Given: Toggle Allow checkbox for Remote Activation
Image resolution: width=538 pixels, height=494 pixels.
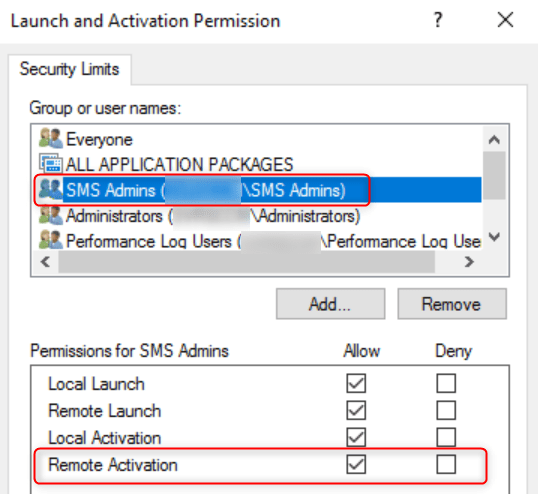Looking at the screenshot, I should [x=356, y=464].
